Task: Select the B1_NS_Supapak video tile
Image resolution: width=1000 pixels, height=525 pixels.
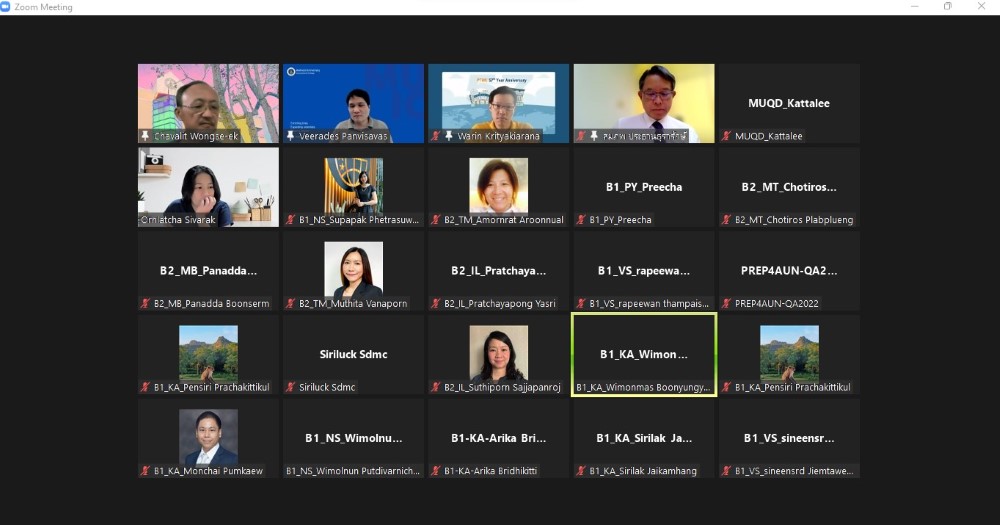Action: (353, 186)
